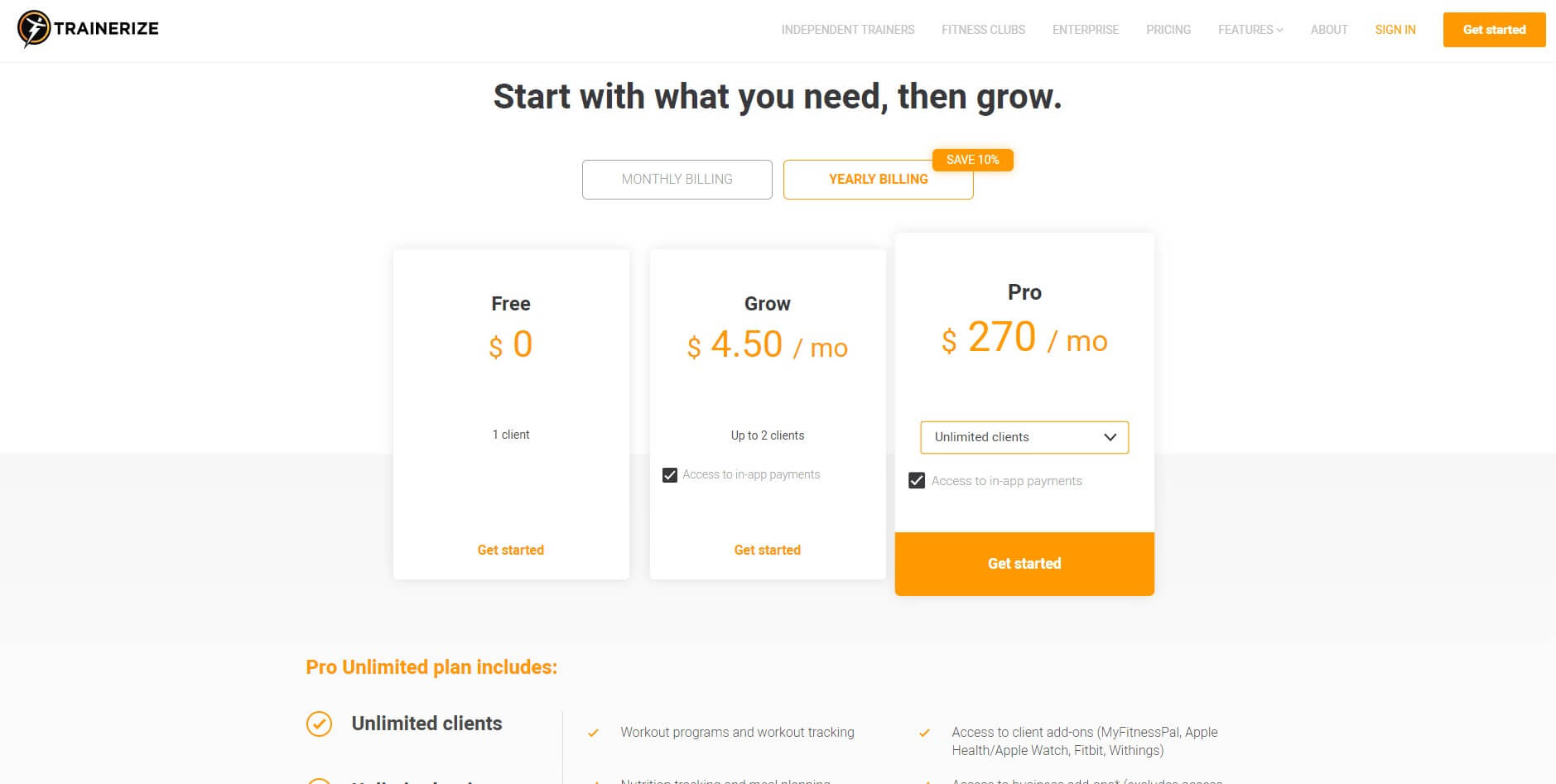Expand the Features menu
1556x784 pixels.
point(1250,30)
